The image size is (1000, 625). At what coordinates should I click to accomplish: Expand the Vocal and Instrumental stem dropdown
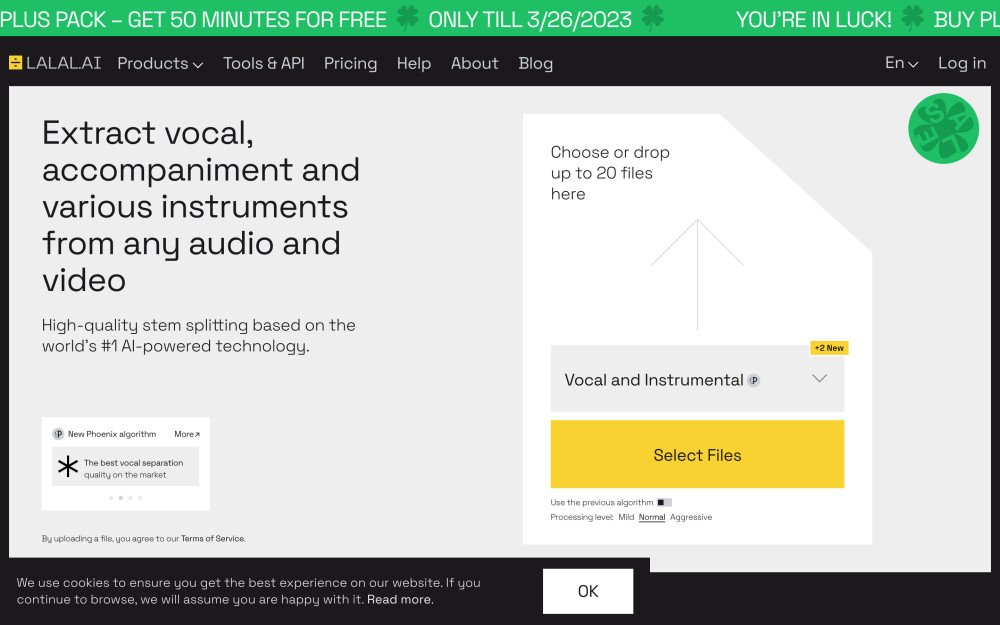coord(819,379)
